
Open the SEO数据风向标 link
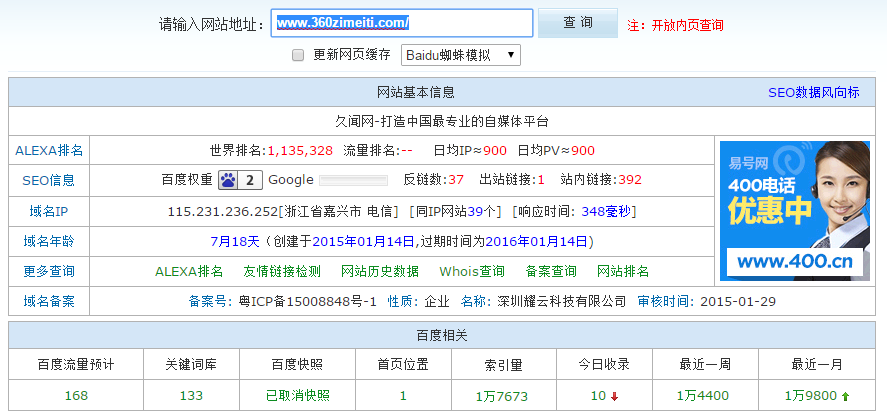pos(813,92)
